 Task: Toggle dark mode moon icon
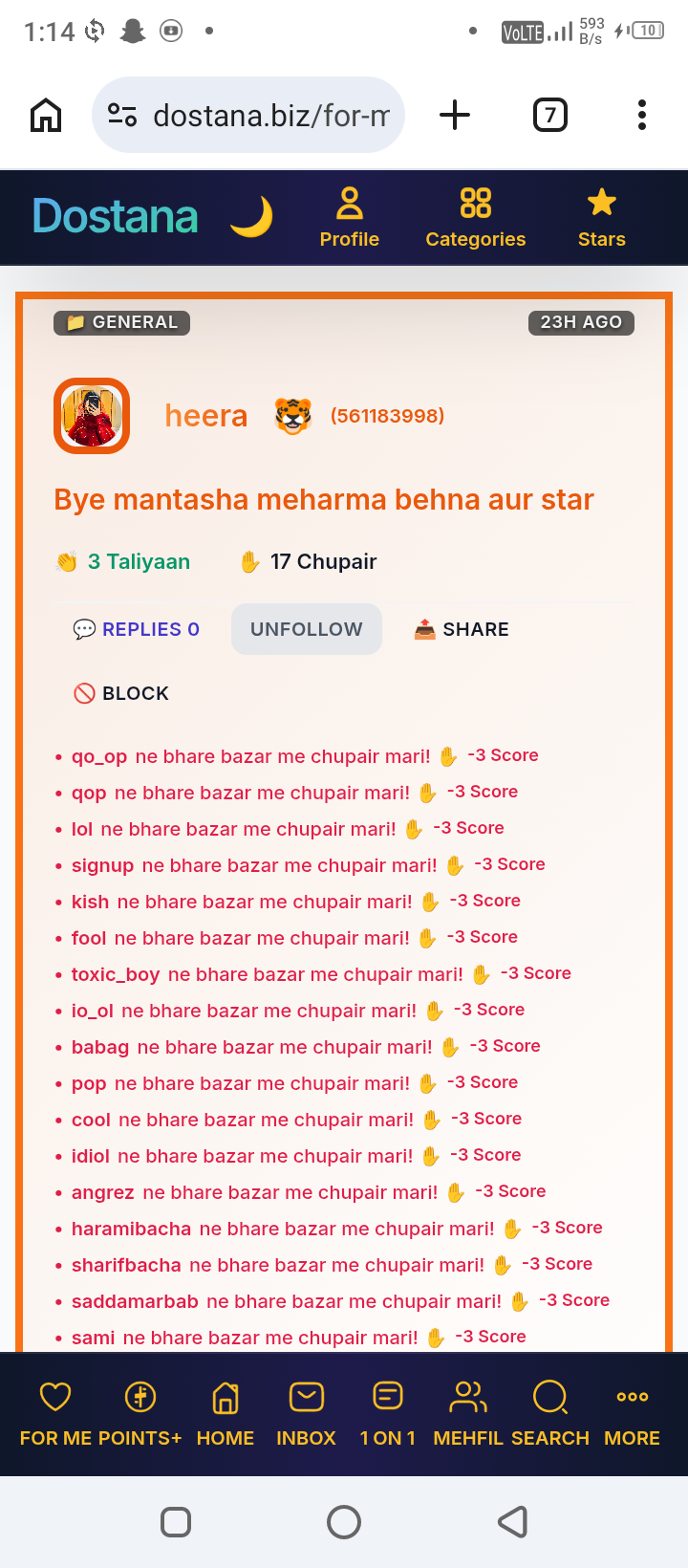click(x=251, y=217)
